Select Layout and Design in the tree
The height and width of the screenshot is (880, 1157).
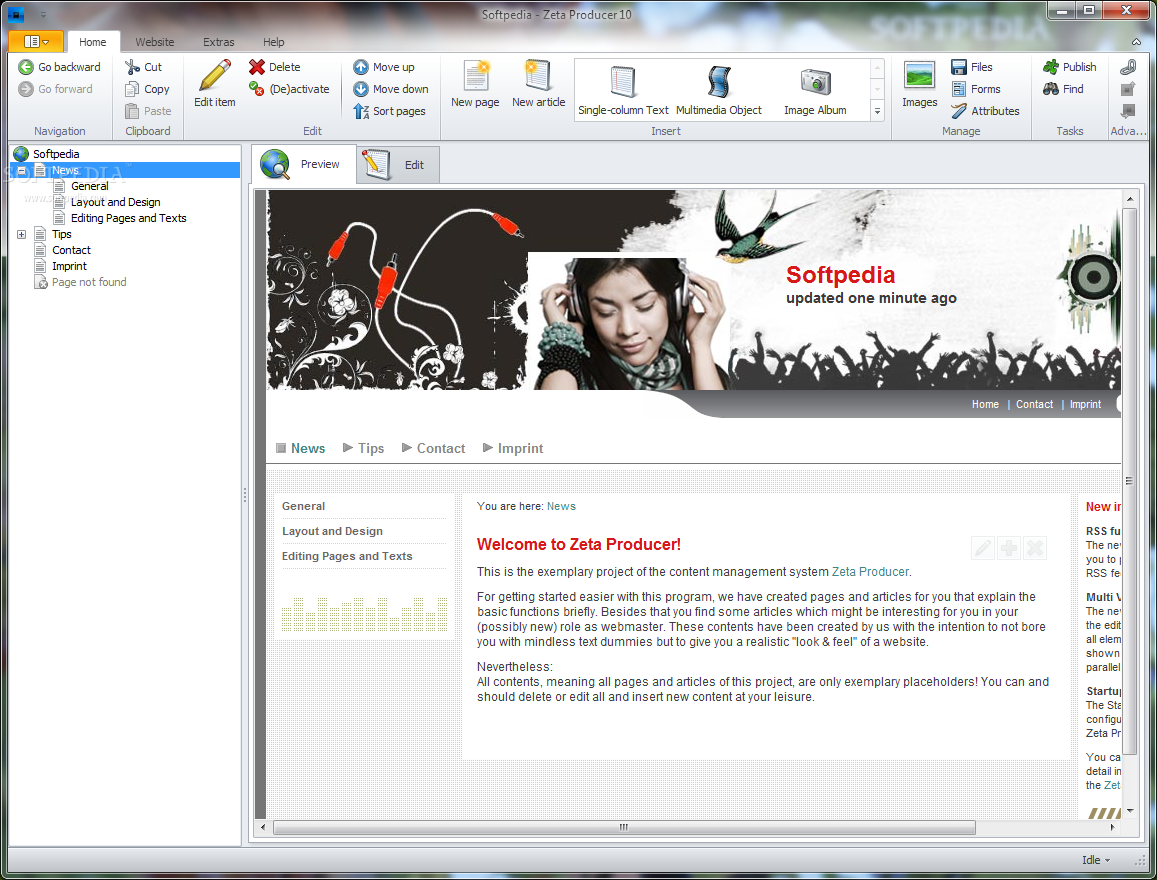[115, 203]
